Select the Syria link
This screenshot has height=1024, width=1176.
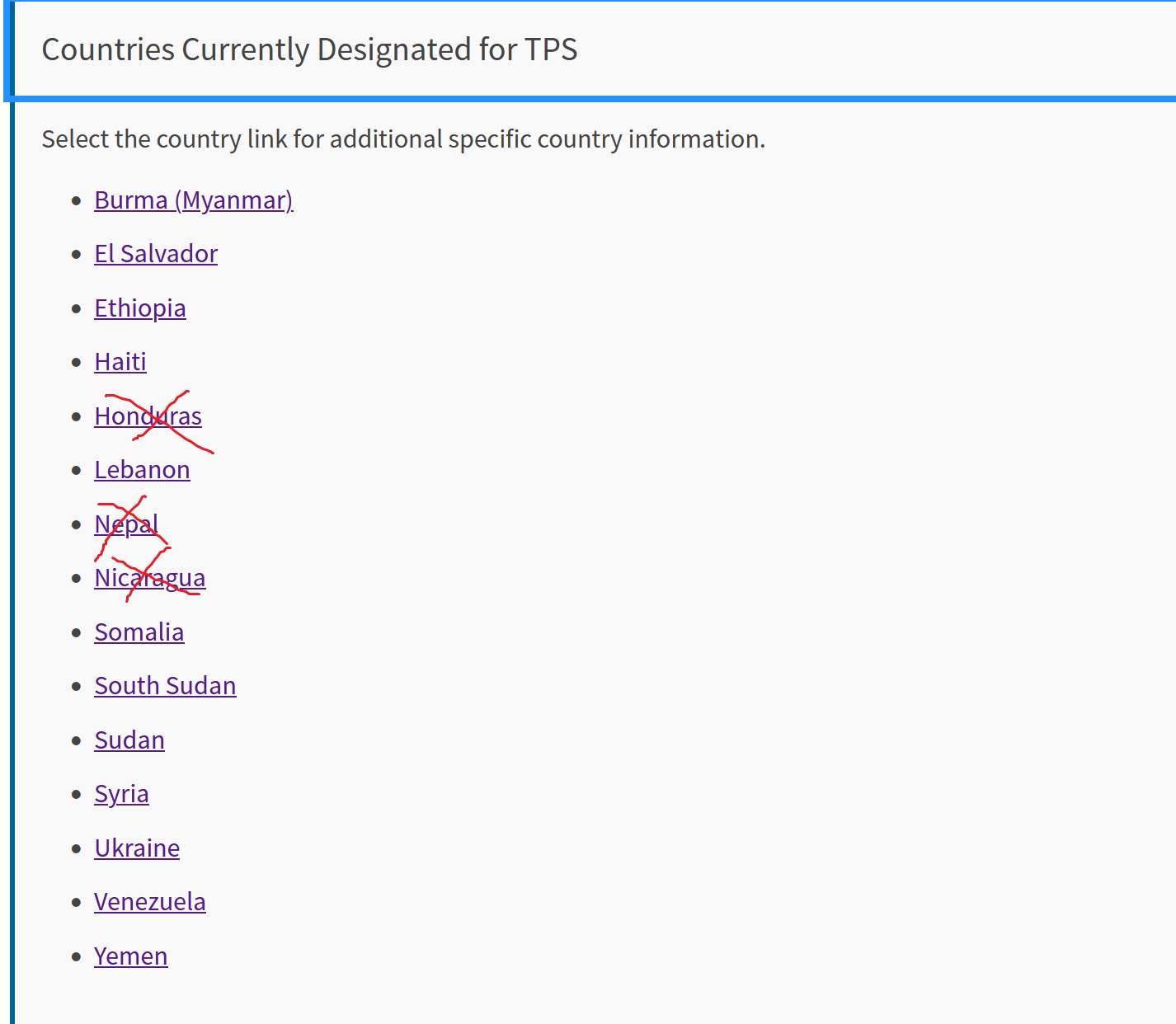coord(121,794)
